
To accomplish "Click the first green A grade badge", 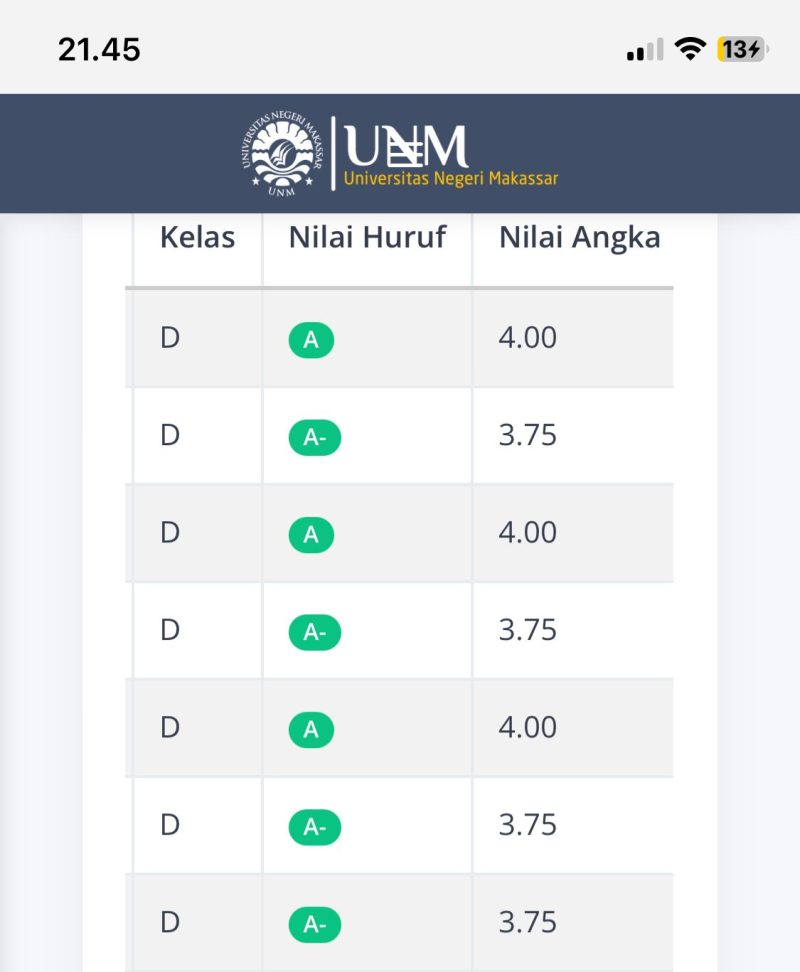I will (310, 340).
